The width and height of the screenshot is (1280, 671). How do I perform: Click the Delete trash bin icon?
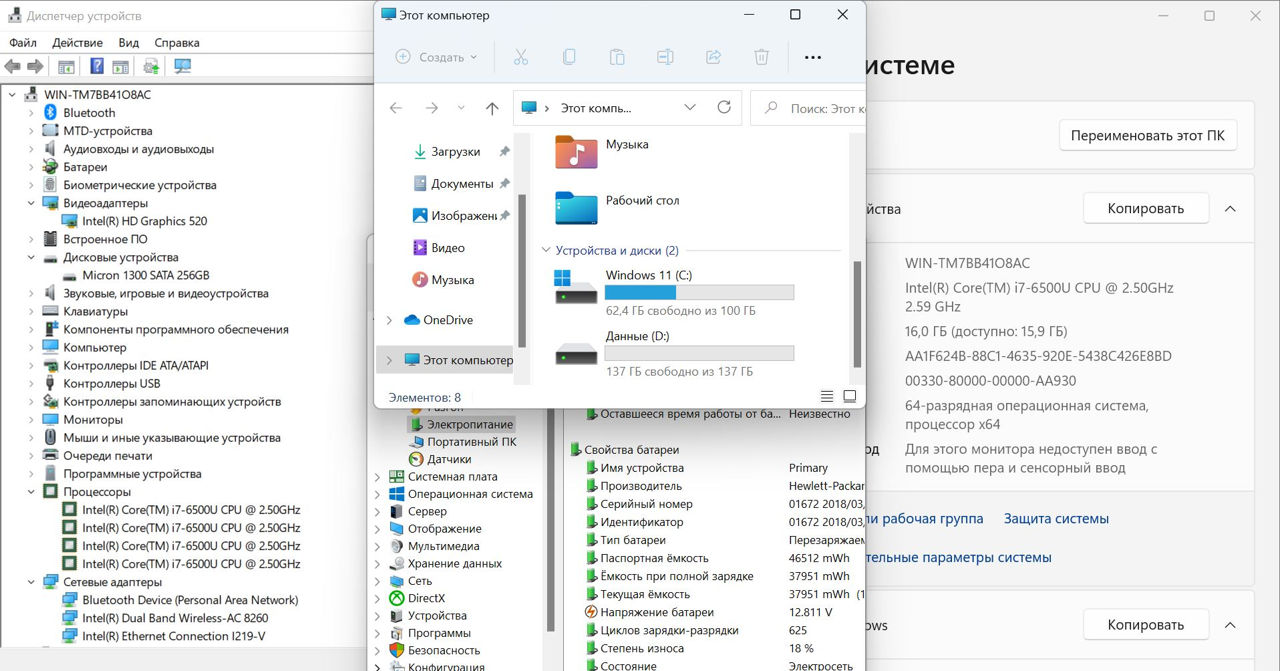click(x=761, y=57)
